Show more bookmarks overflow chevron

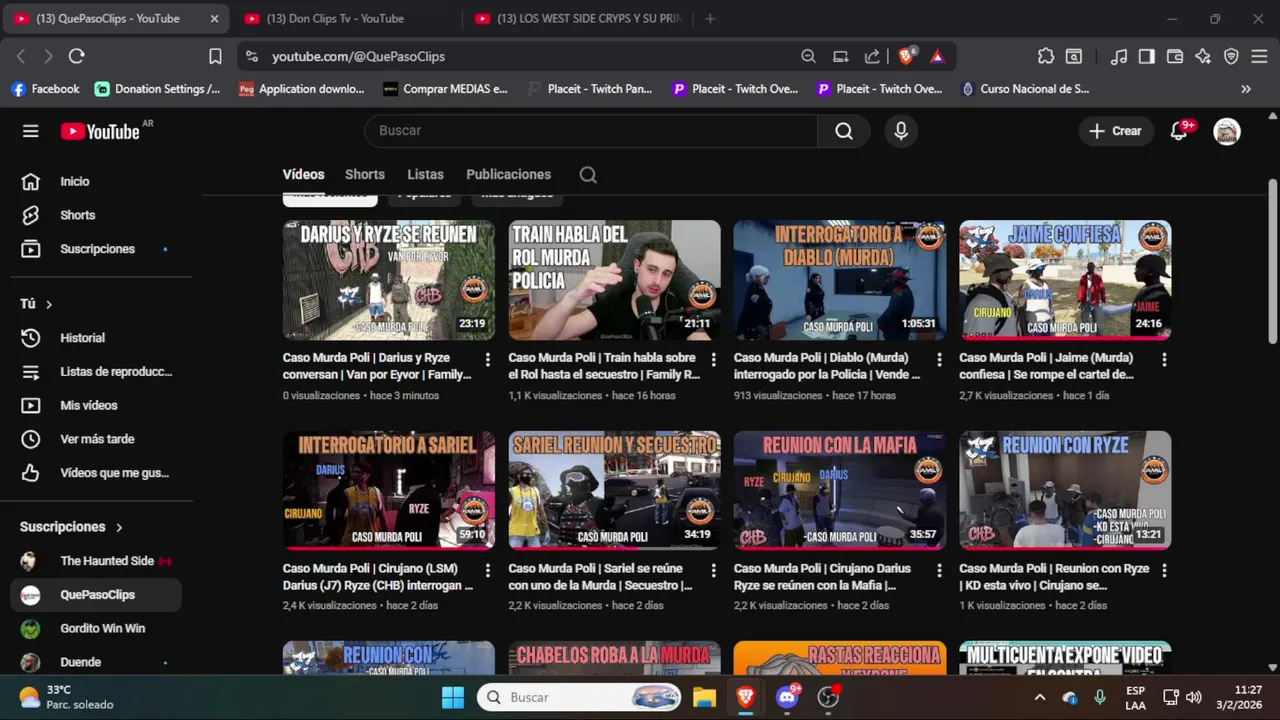[x=1246, y=89]
